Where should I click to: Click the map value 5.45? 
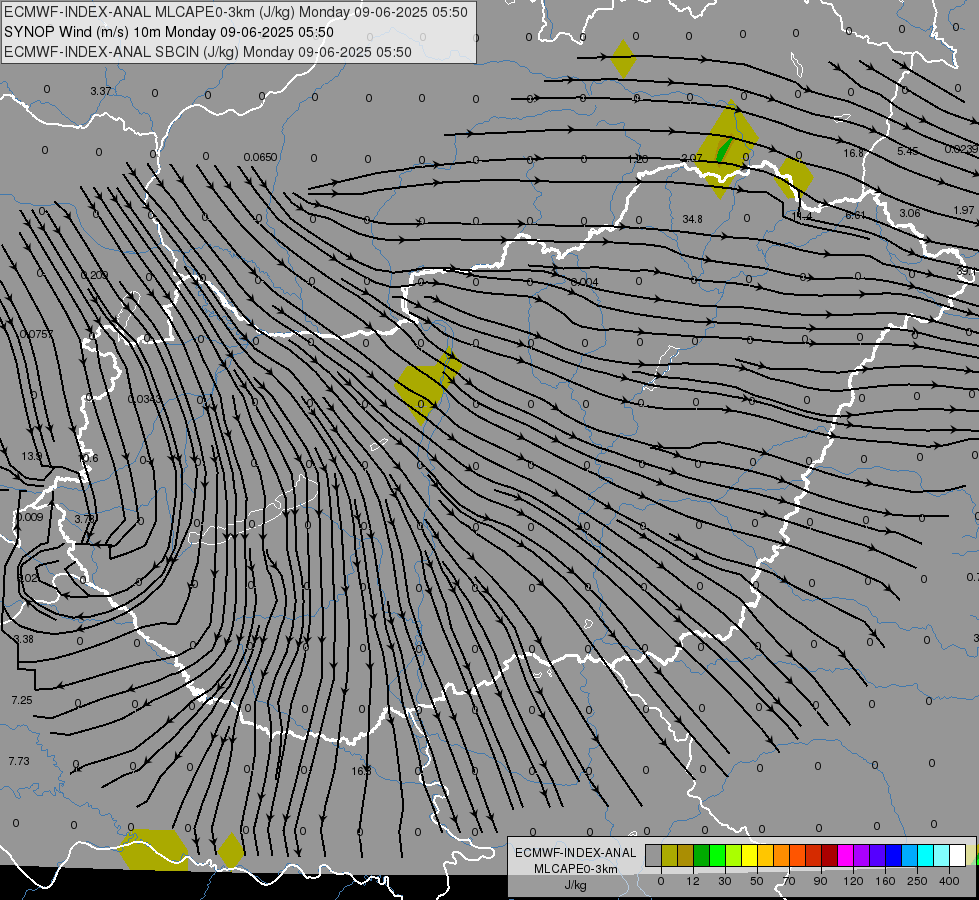point(908,151)
